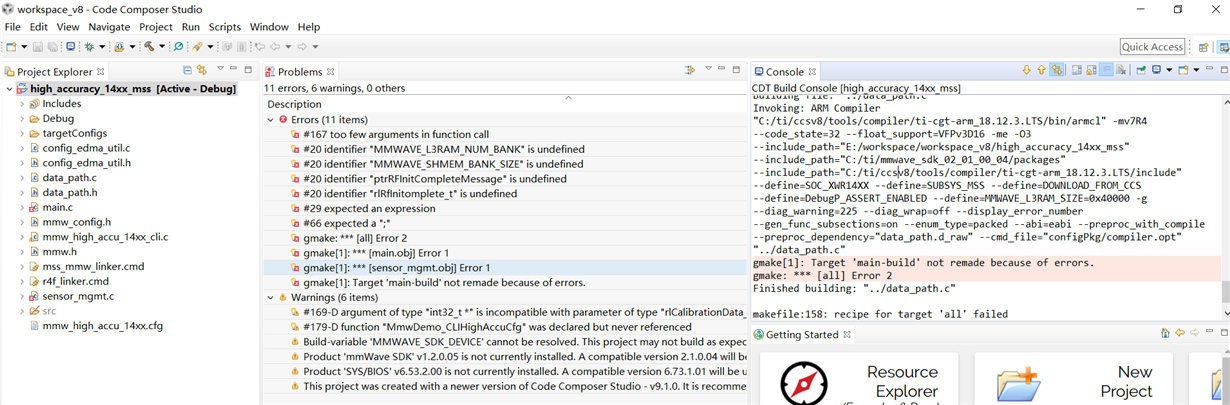Click the Flash load toolbar icon
The width and height of the screenshot is (1230, 405).
pos(119,46)
